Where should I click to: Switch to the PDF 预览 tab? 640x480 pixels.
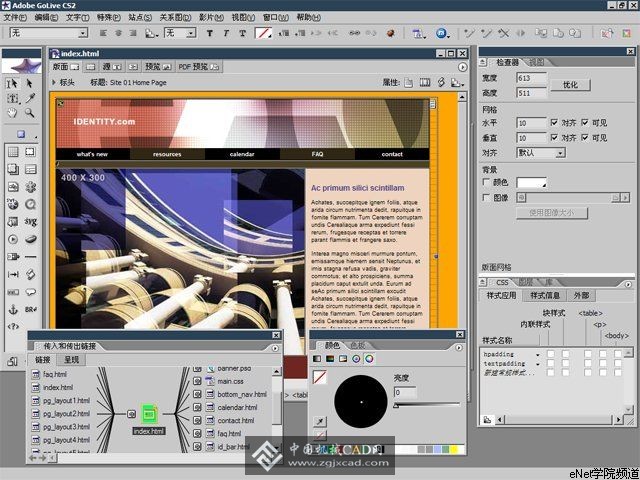tap(199, 67)
